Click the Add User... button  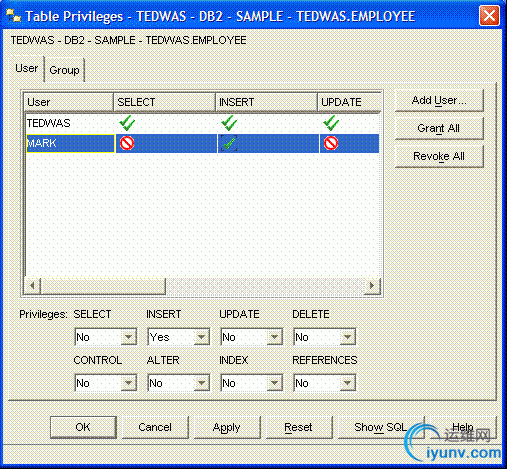(x=439, y=100)
